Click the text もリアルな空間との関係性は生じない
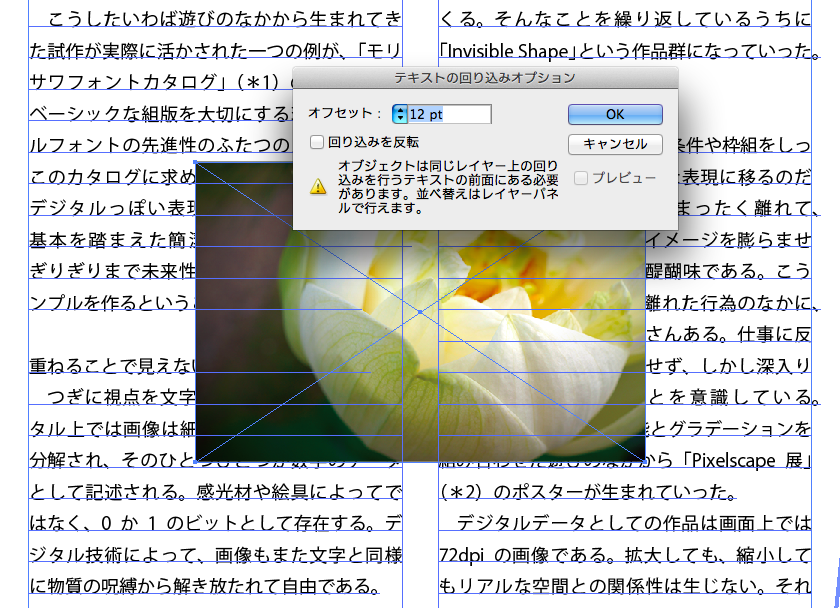 pyautogui.click(x=598, y=586)
